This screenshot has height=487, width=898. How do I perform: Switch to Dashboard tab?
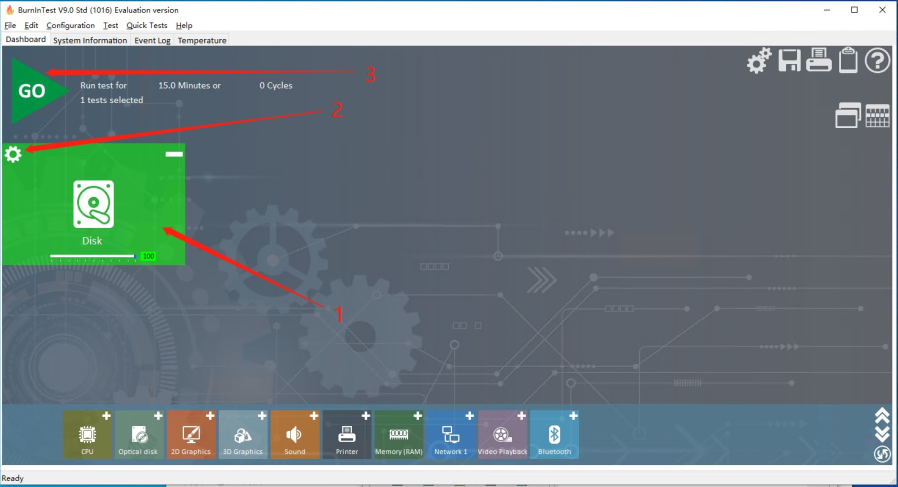coord(26,39)
